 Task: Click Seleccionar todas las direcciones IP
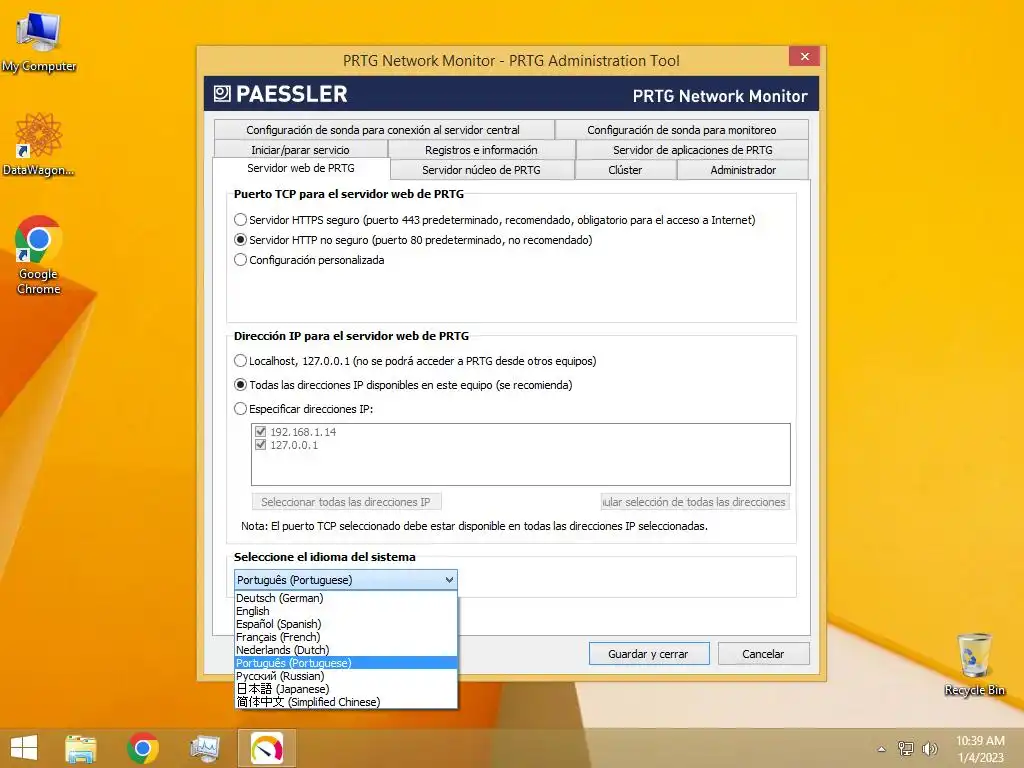pos(346,502)
